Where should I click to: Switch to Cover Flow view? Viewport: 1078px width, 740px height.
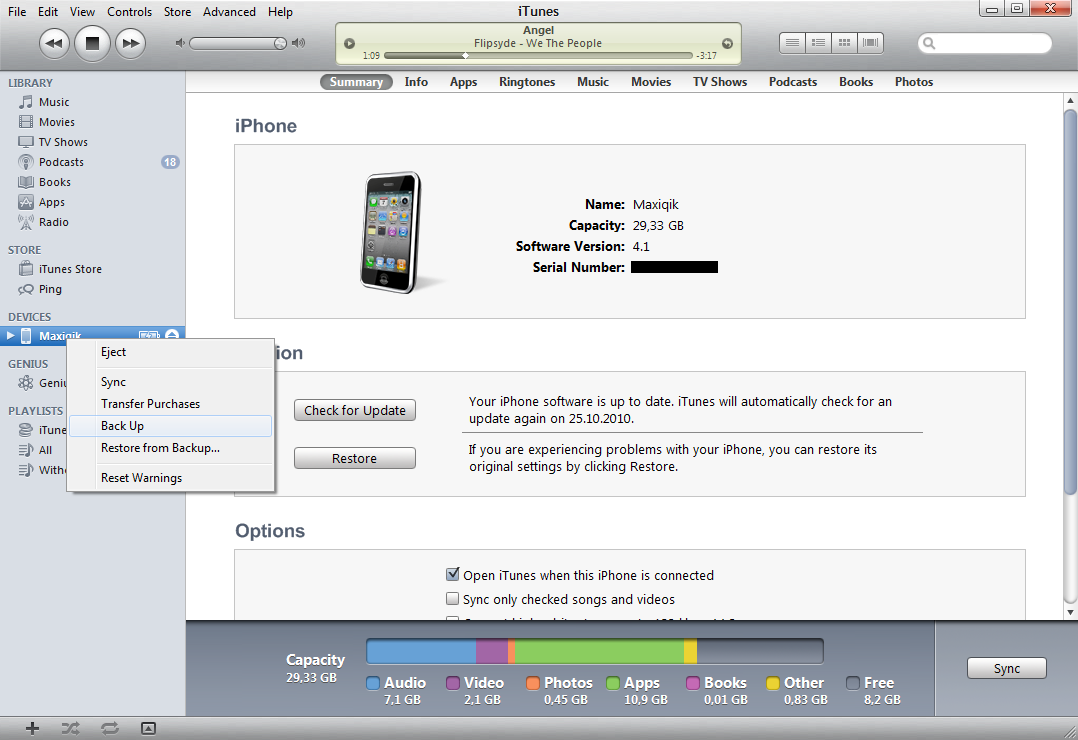(870, 43)
